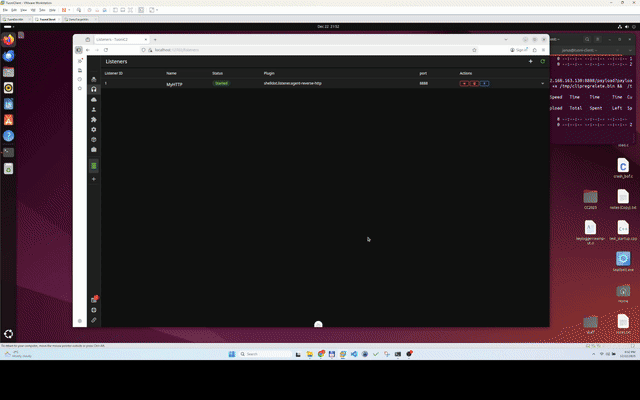The image size is (640, 400).
Task: Open the plugins puzzle icon in sidebar
Action: 94,120
